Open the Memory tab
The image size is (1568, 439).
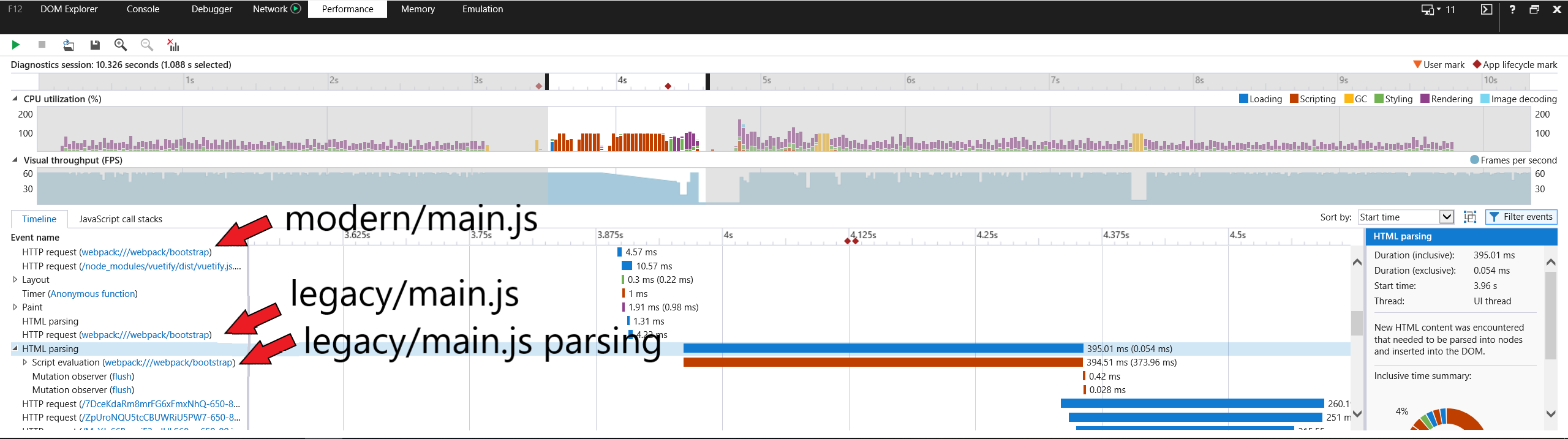click(x=418, y=9)
